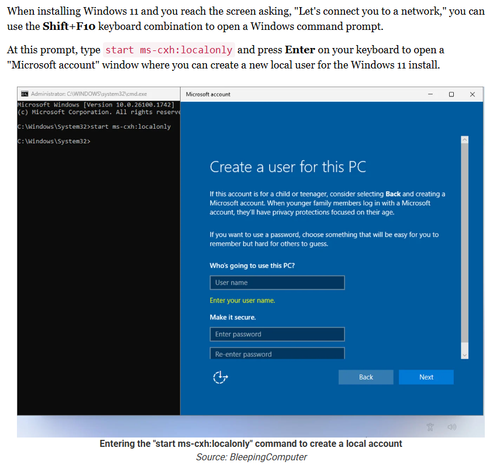Image resolution: width=493 pixels, height=468 pixels.
Task: Click the volume speaker icon in taskbar
Action: (x=452, y=427)
